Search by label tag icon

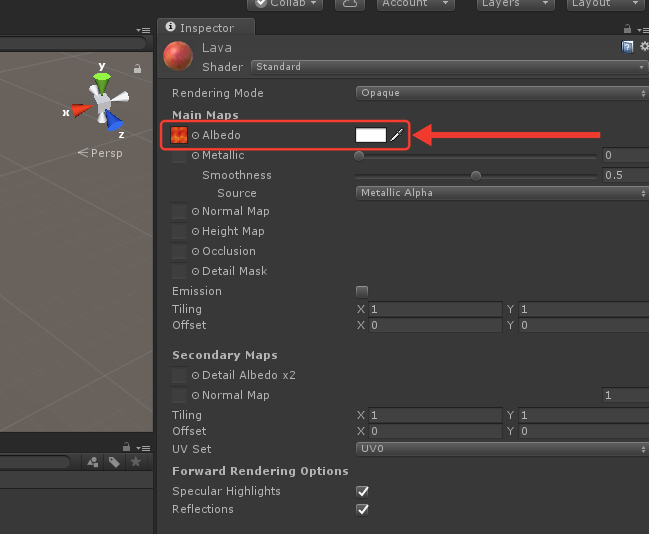coord(114,462)
